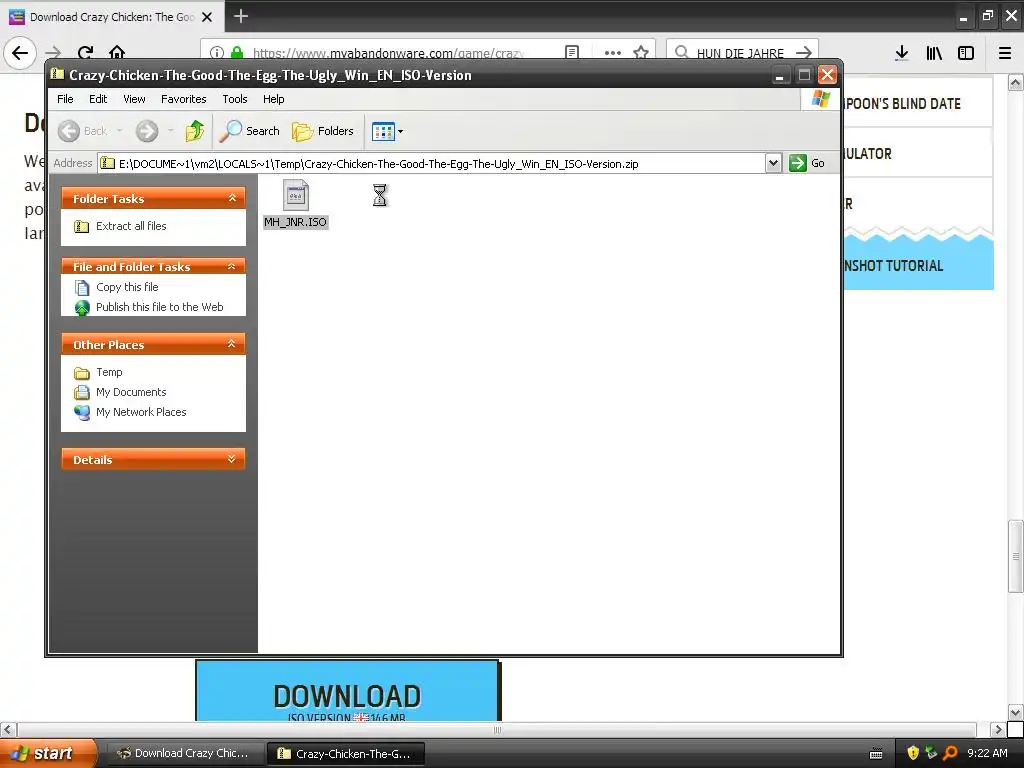The image size is (1024, 768).
Task: Click Crazy-Chicken-The-G taskbar item
Action: [346, 754]
